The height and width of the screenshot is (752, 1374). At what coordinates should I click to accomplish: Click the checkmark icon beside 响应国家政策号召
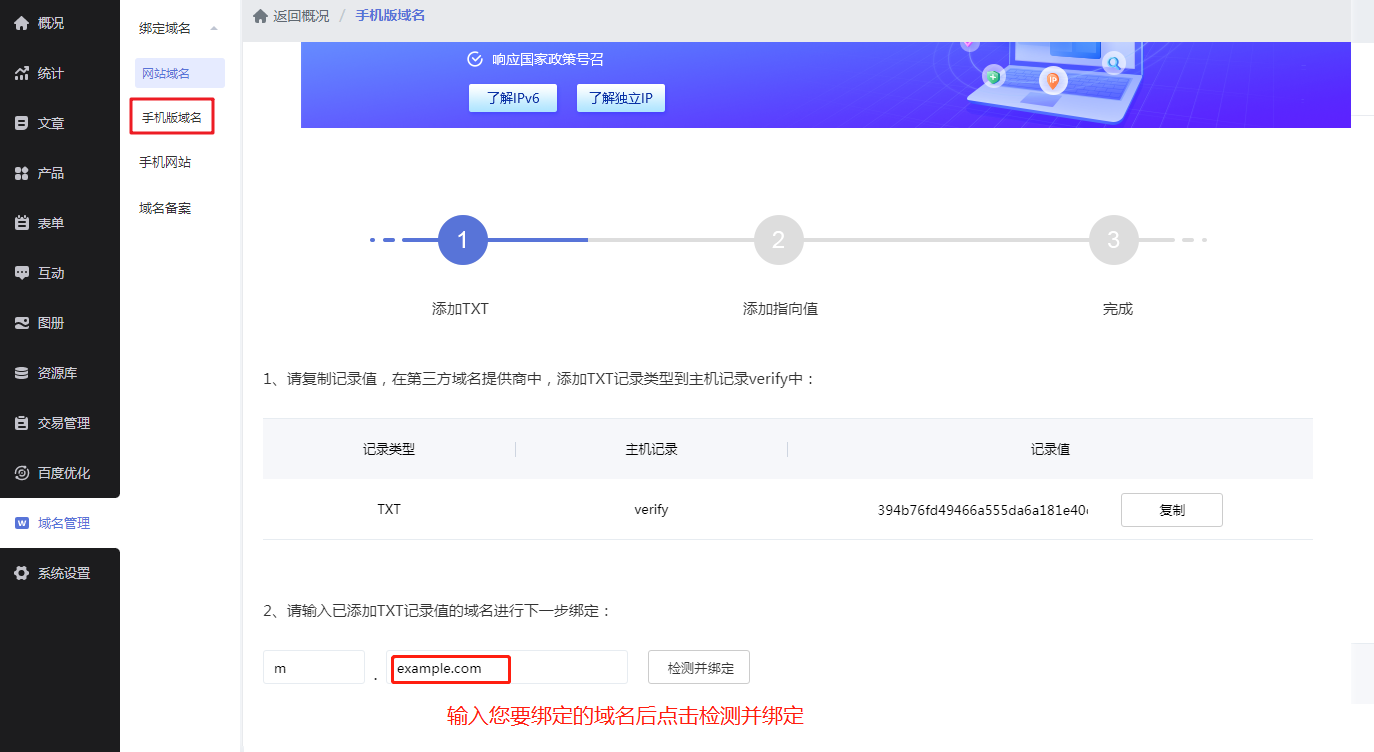[x=475, y=59]
